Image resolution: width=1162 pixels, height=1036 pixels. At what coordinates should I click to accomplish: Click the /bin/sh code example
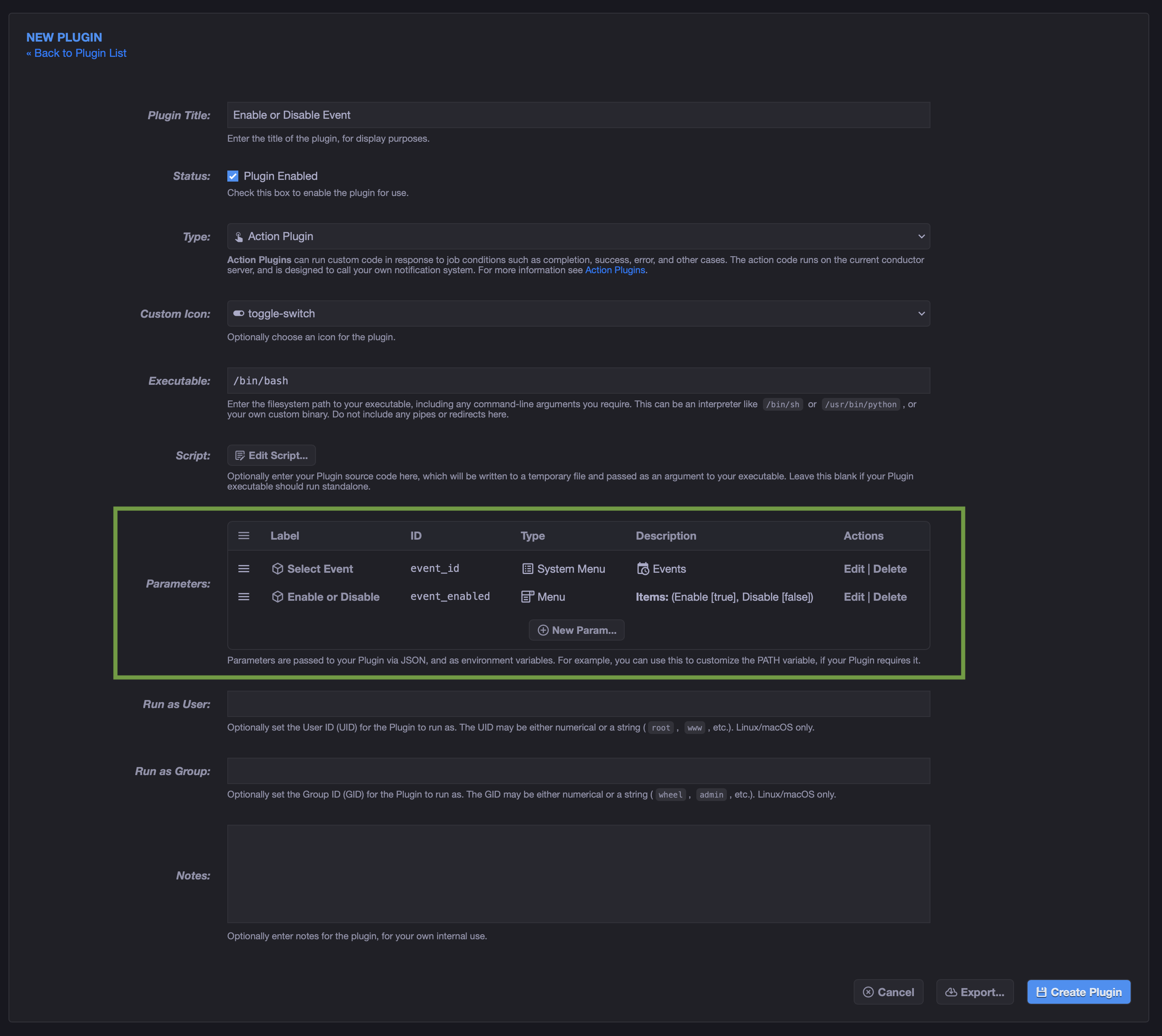coord(782,404)
